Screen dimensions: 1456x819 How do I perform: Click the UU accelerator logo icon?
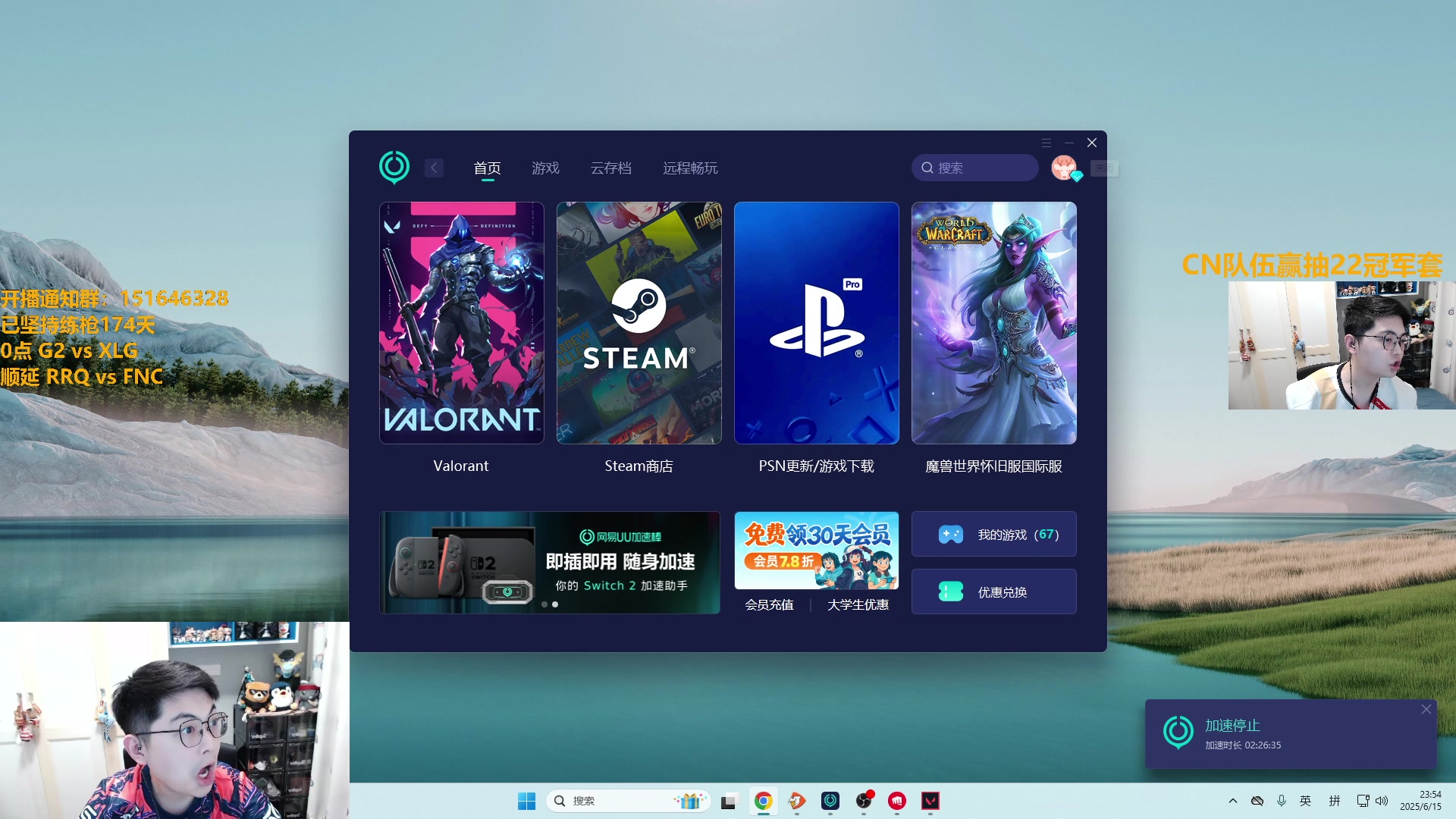click(x=394, y=167)
